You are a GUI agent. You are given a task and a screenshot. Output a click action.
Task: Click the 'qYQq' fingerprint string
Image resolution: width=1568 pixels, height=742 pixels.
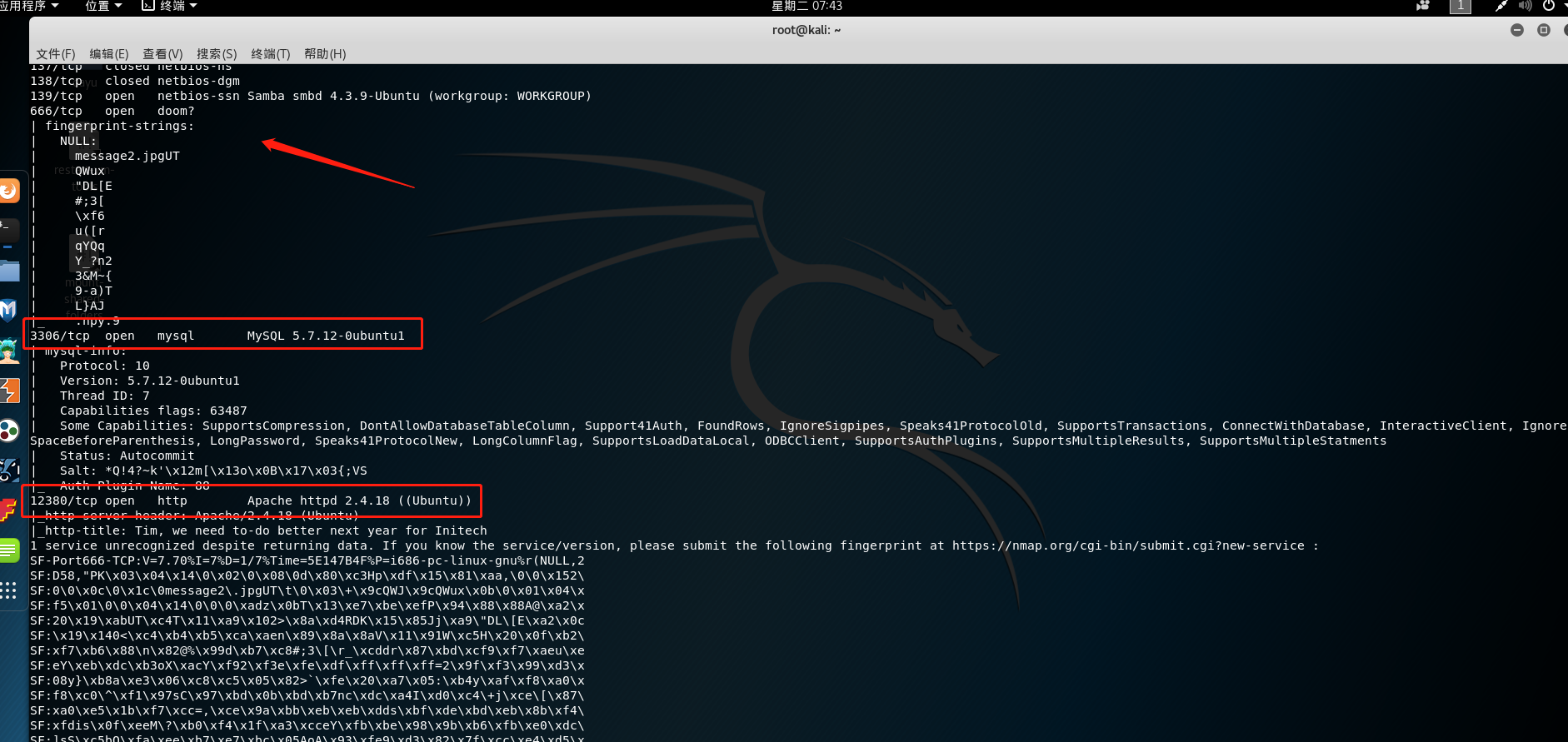[90, 247]
